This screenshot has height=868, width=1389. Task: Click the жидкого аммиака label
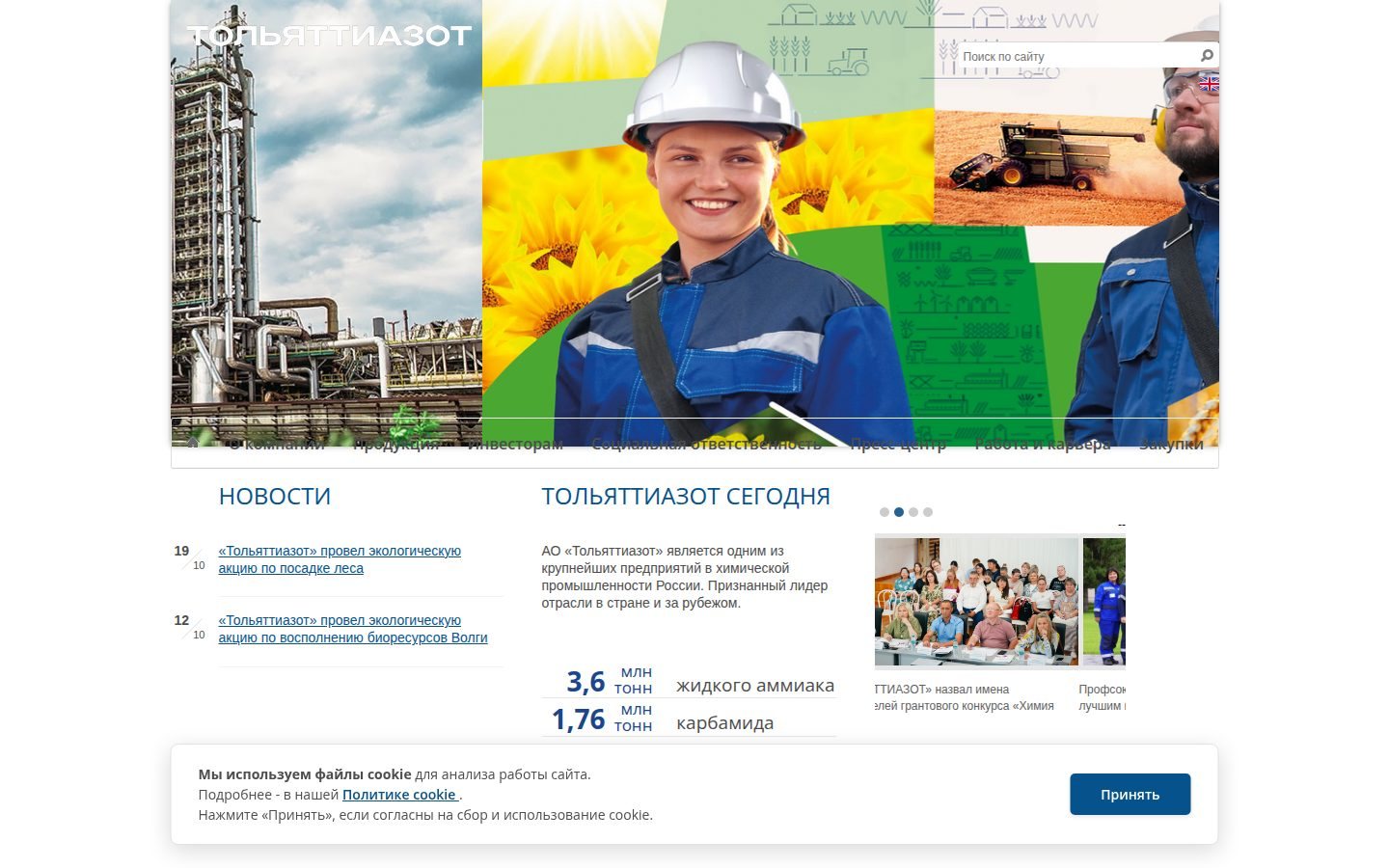click(755, 686)
